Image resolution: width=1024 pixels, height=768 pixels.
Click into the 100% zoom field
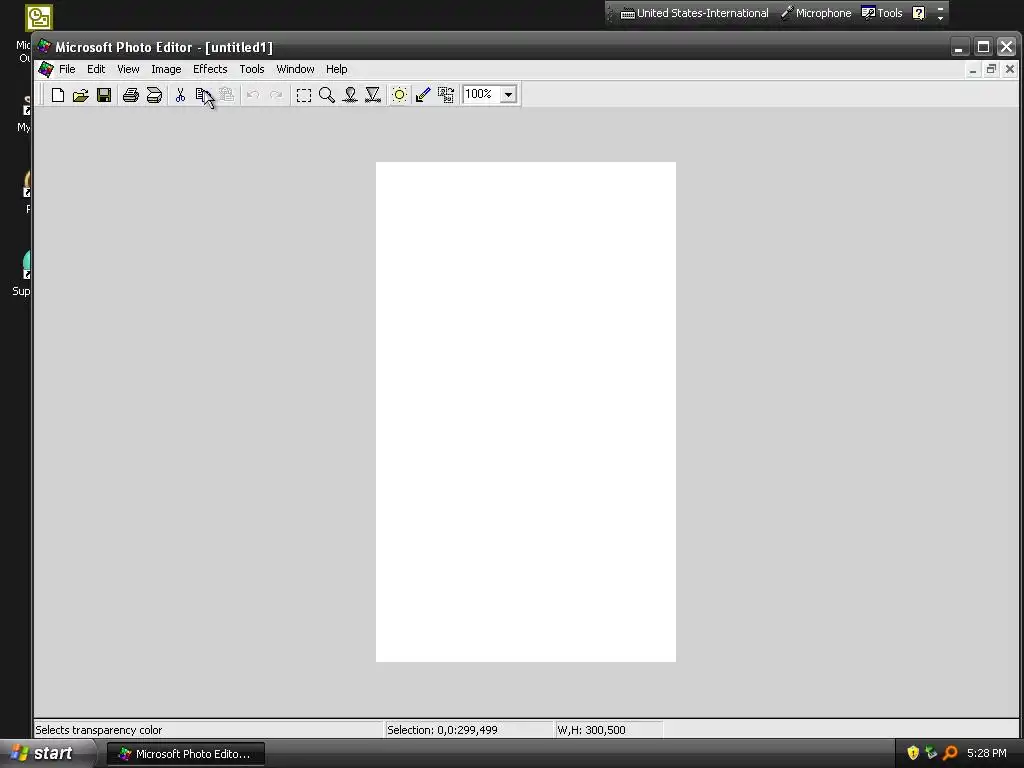[x=481, y=95]
